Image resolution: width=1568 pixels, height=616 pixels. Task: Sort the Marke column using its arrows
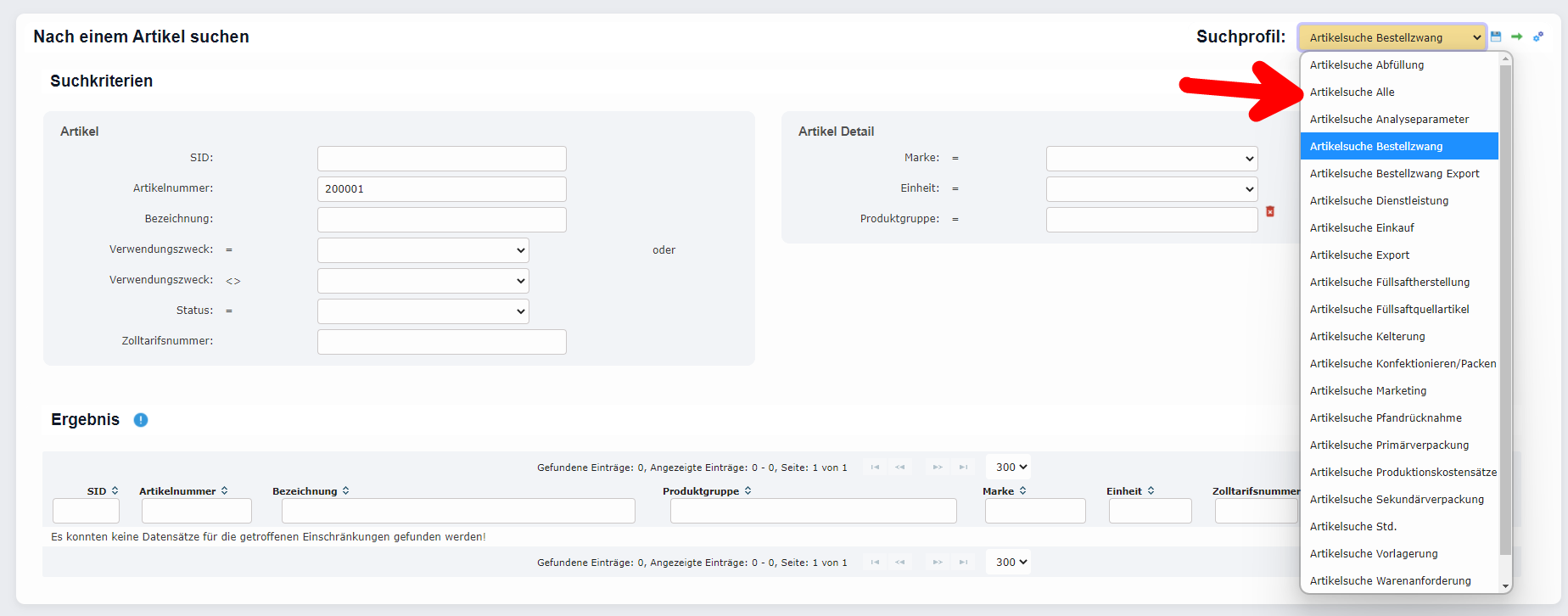(x=1022, y=490)
